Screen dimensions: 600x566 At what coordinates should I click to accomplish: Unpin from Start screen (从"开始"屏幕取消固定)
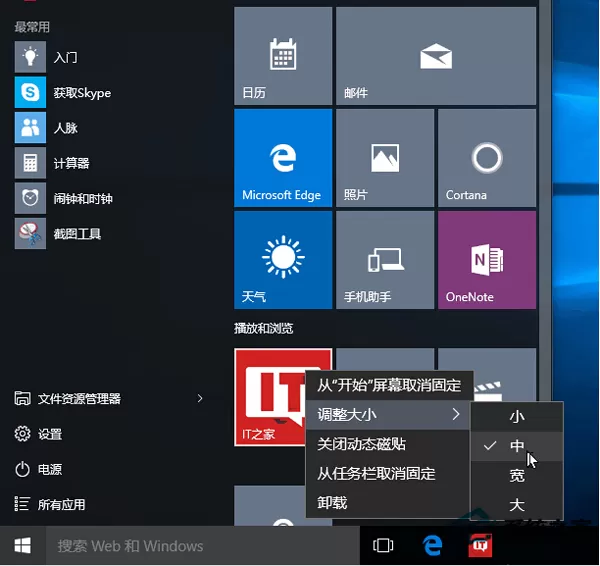click(x=390, y=385)
